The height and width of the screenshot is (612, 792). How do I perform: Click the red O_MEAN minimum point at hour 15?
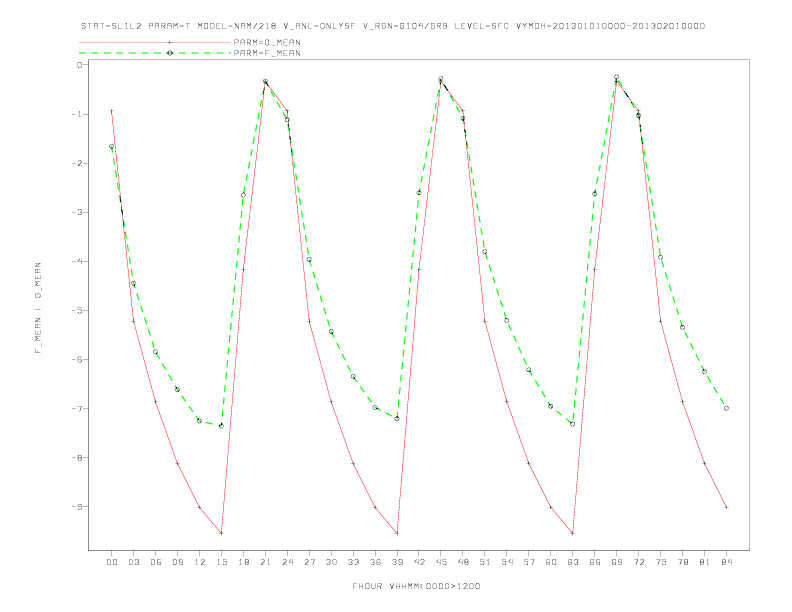(221, 533)
